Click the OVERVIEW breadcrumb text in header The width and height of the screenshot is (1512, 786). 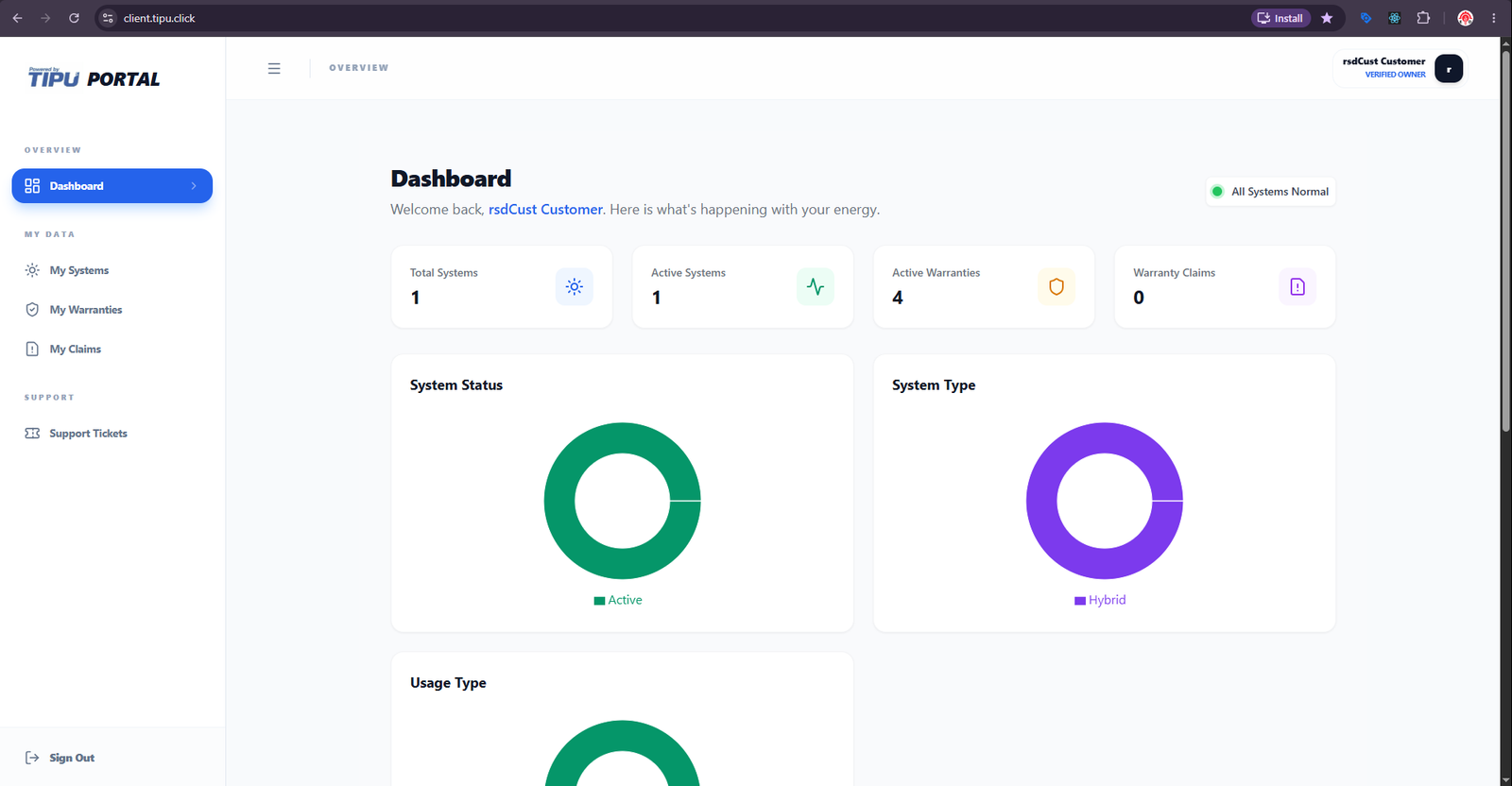(x=359, y=68)
